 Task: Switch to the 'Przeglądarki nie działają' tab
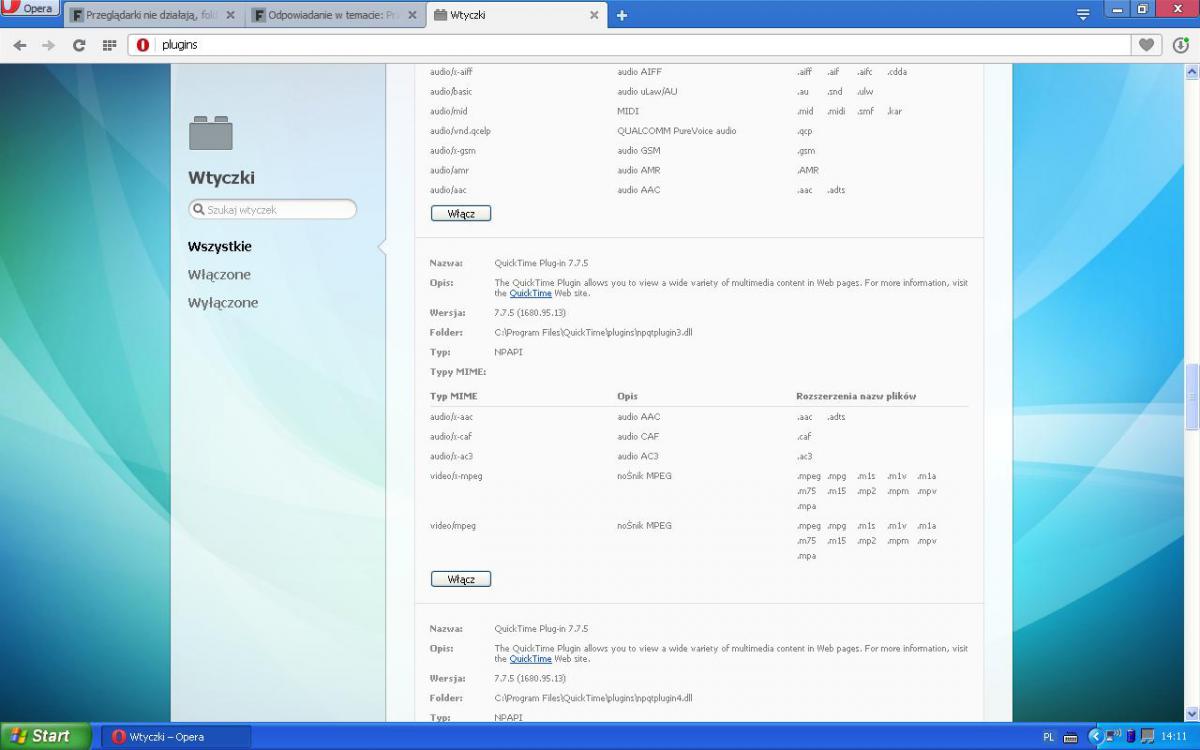[153, 15]
